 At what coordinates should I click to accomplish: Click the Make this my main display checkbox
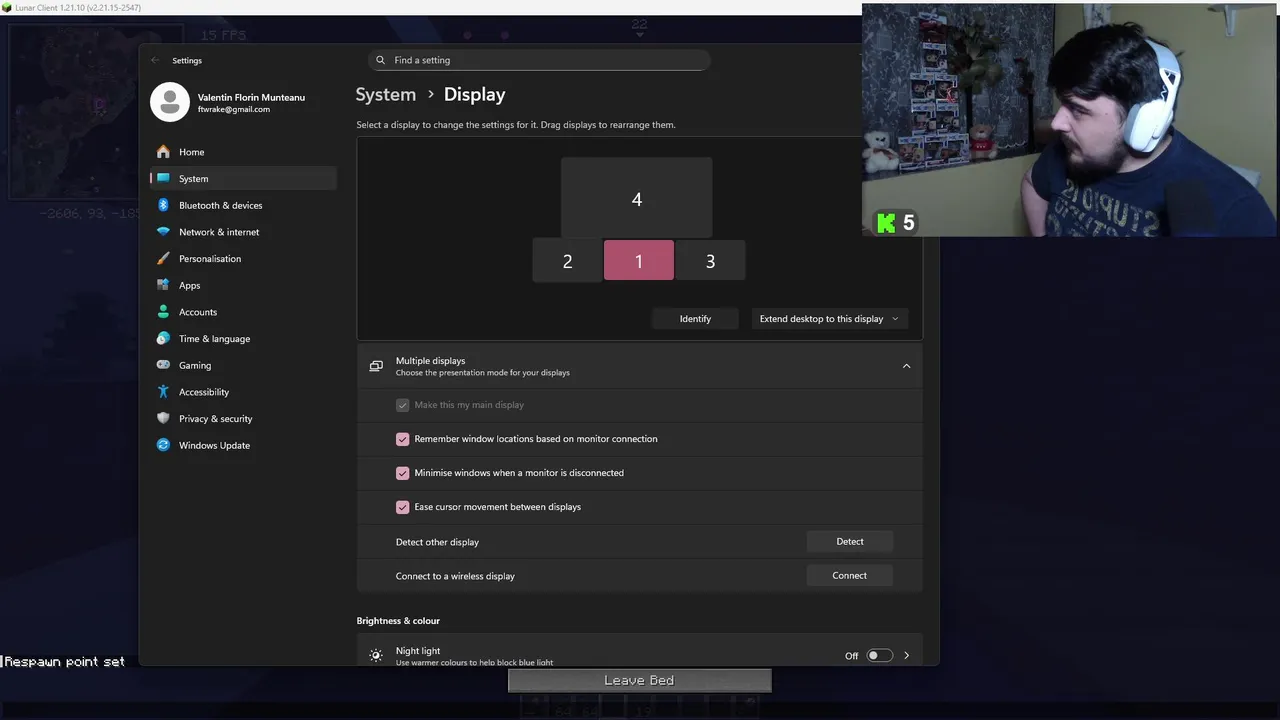[x=402, y=405]
